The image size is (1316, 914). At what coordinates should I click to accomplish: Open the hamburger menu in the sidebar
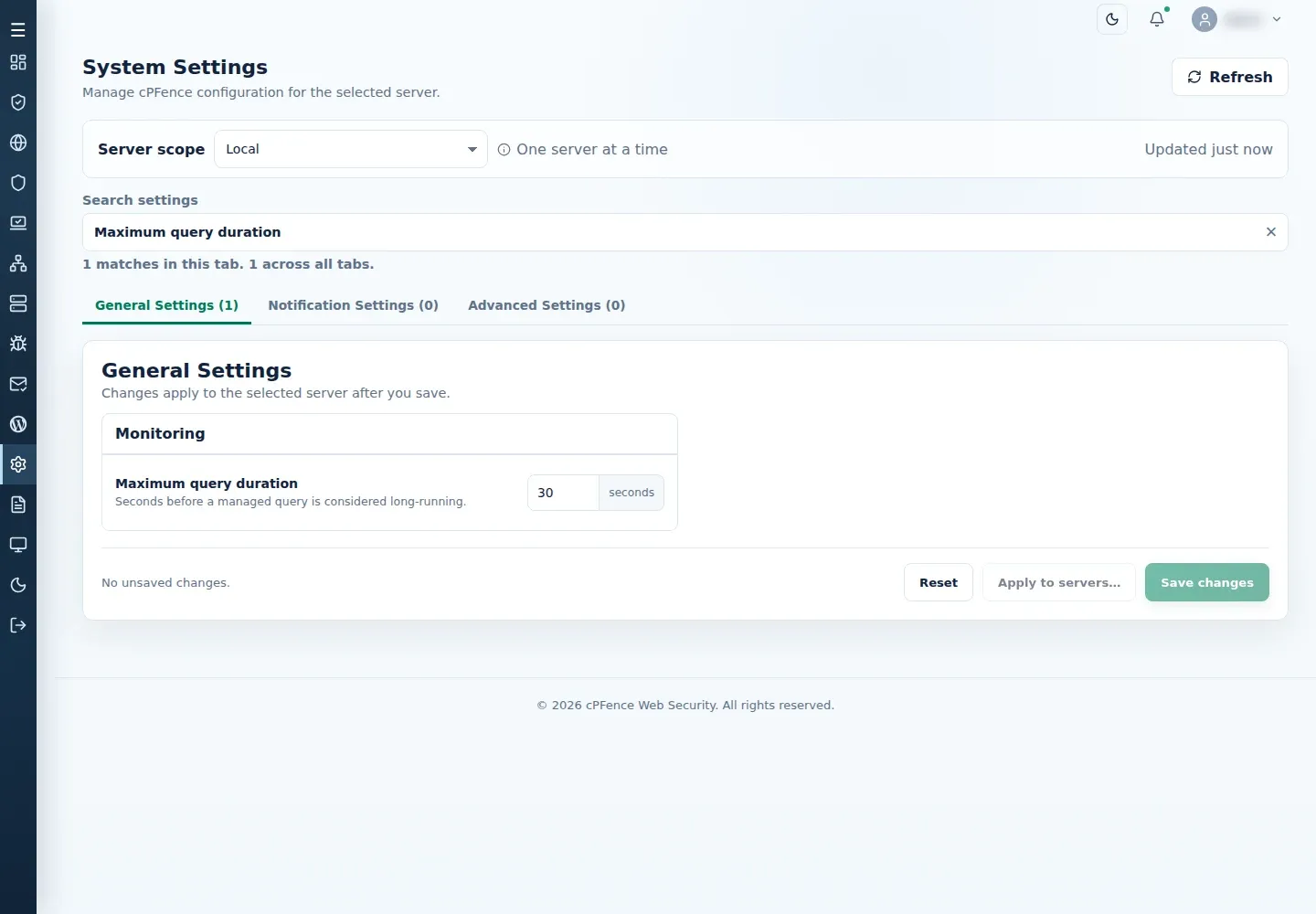(x=18, y=30)
